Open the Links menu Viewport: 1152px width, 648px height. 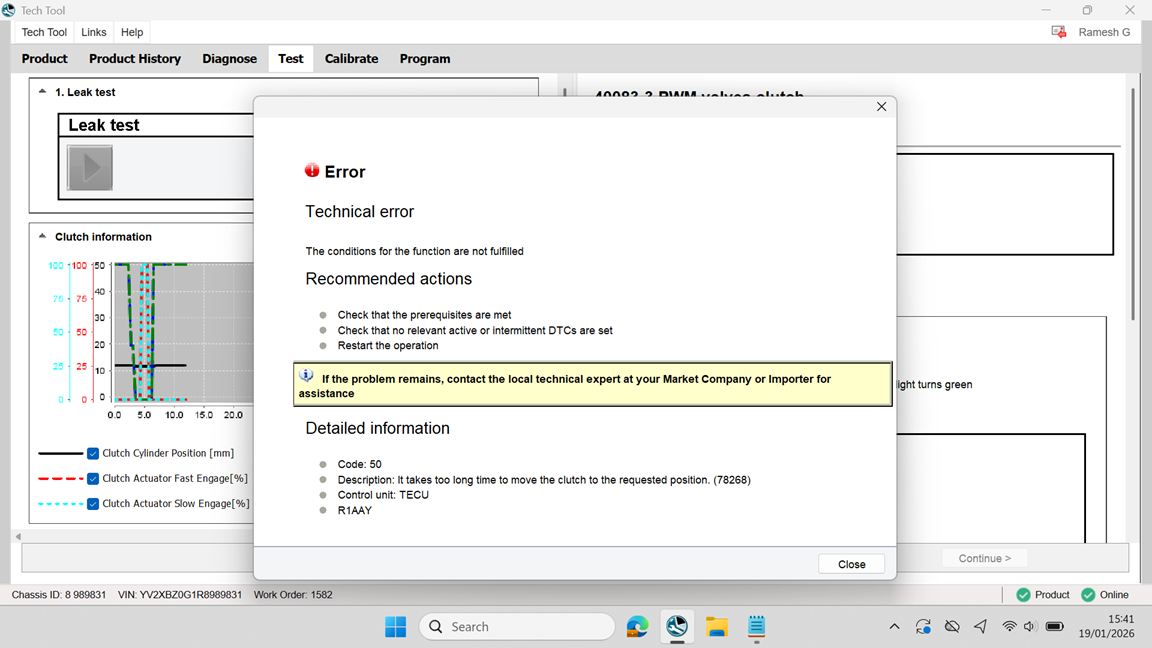tap(93, 32)
